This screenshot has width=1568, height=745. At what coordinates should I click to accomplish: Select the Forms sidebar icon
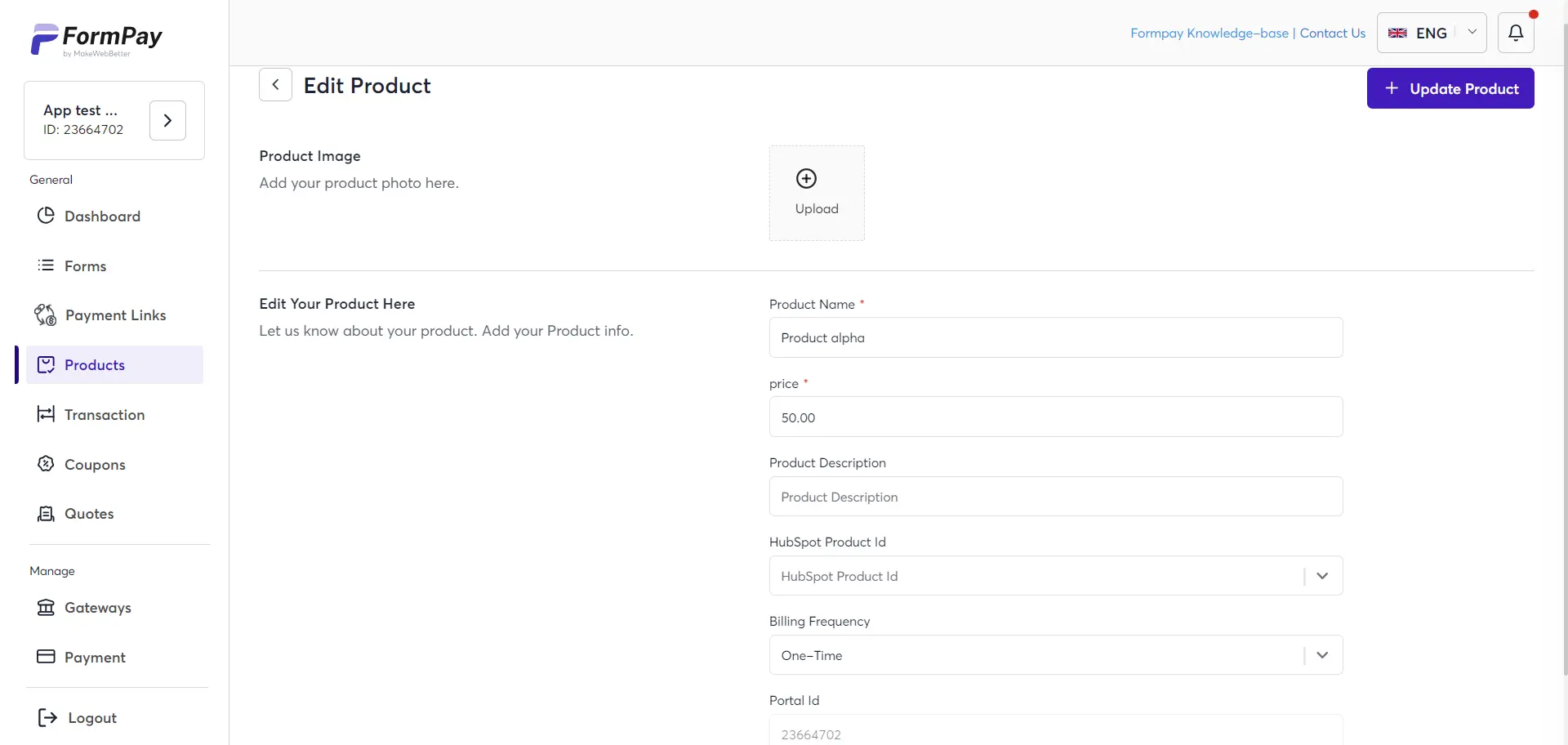point(45,265)
